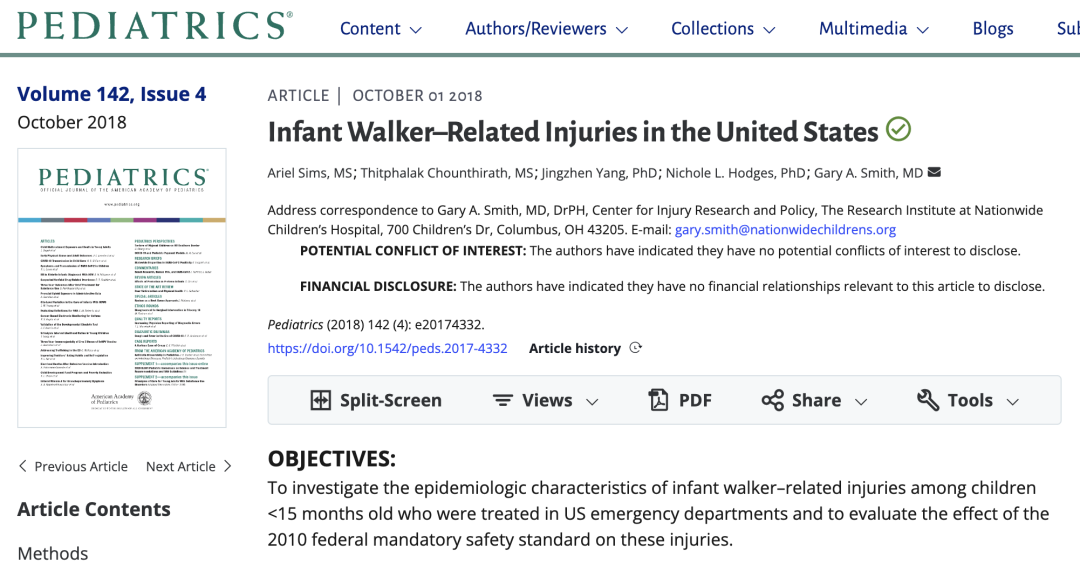The width and height of the screenshot is (1080, 570).
Task: Expand the Views dropdown arrow
Action: (x=592, y=401)
